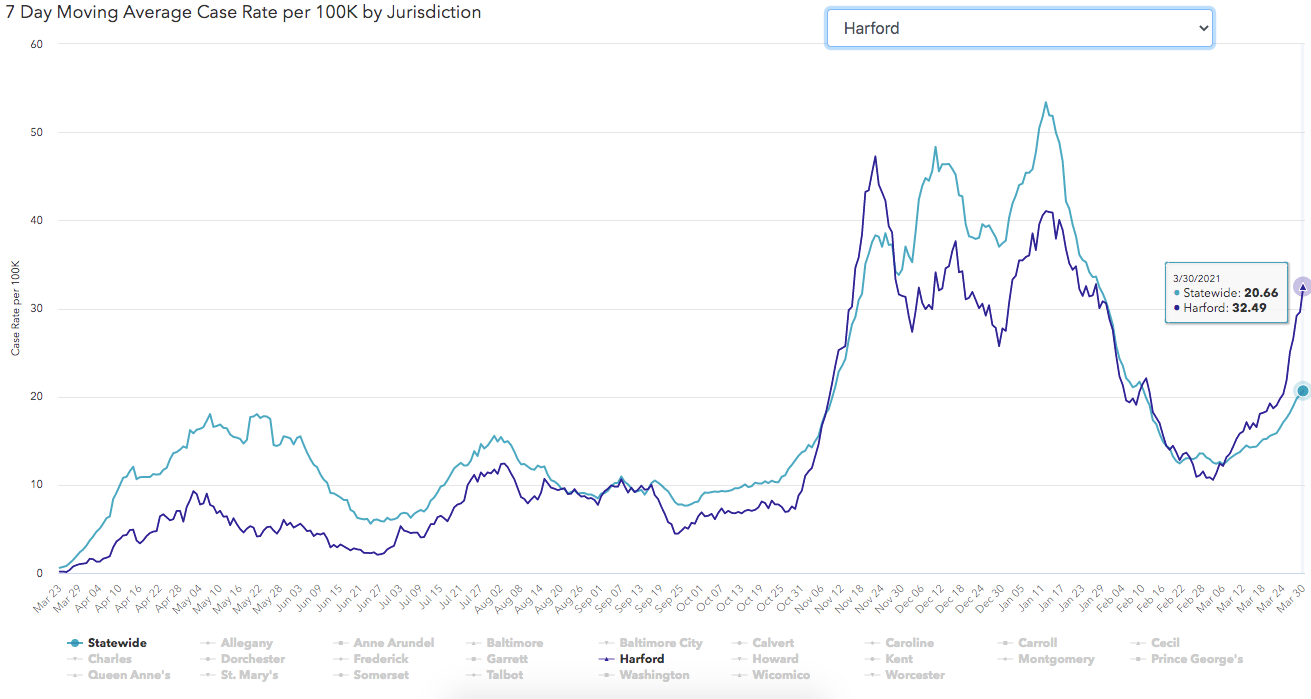Click the Baltimore City legend marker

609,643
